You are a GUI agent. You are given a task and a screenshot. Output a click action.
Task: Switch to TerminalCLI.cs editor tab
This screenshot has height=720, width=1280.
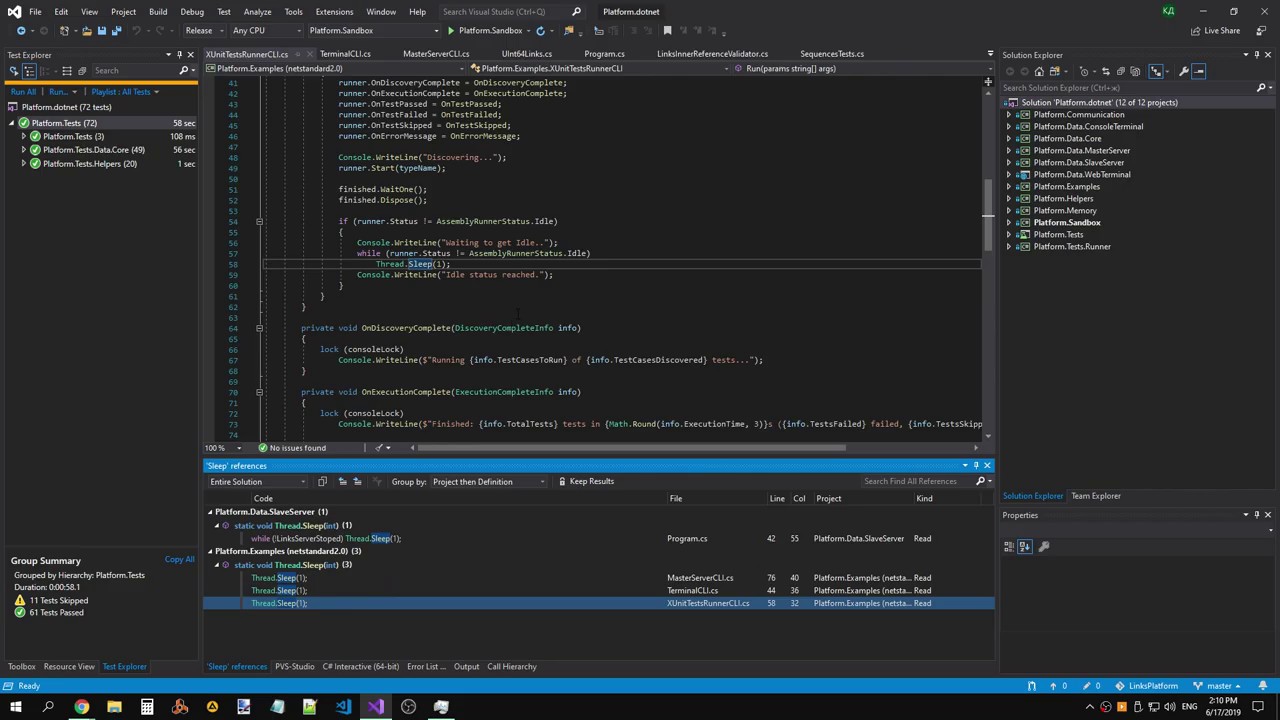345,54
